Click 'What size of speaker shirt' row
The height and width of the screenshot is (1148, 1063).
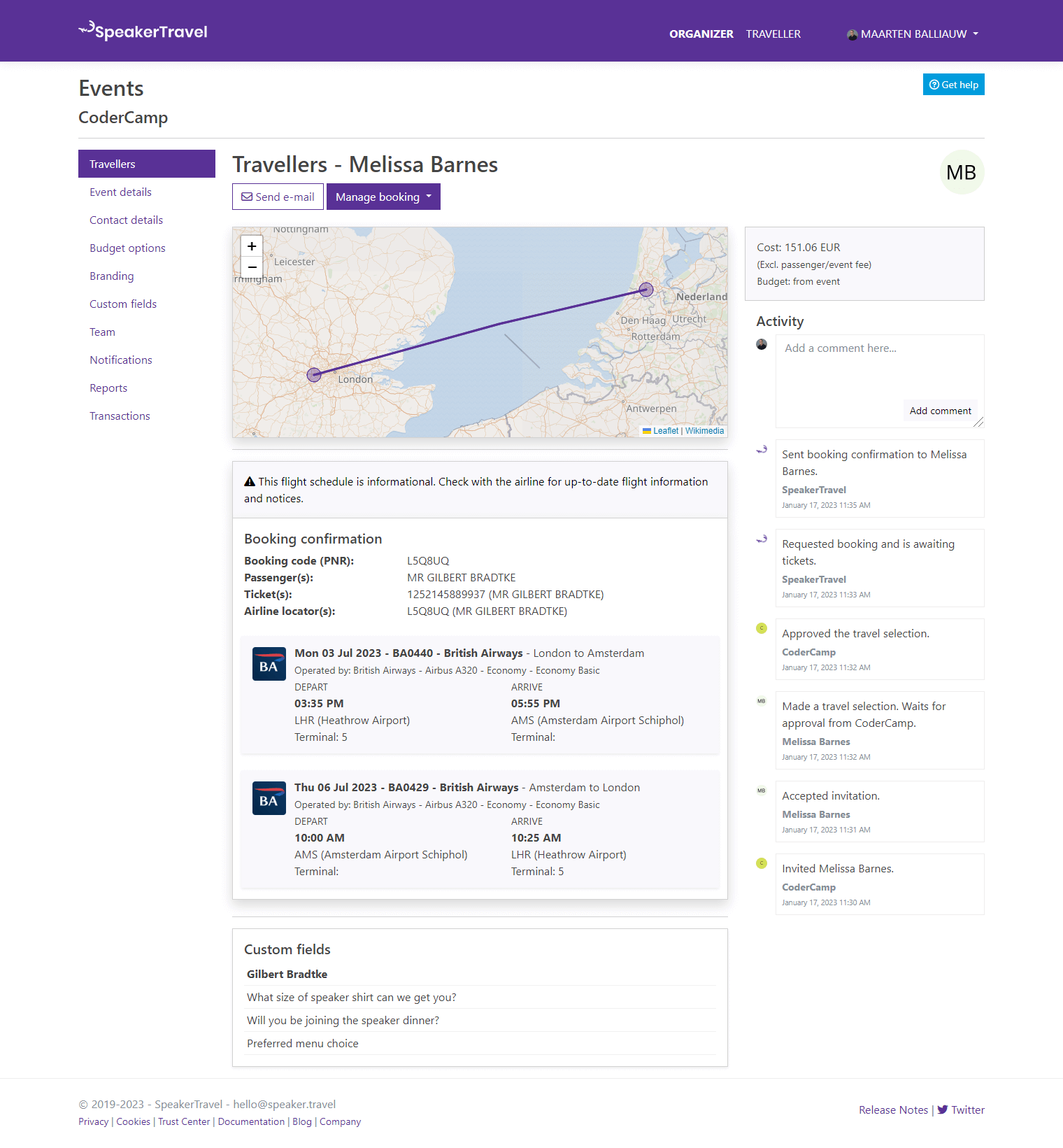pyautogui.click(x=481, y=998)
